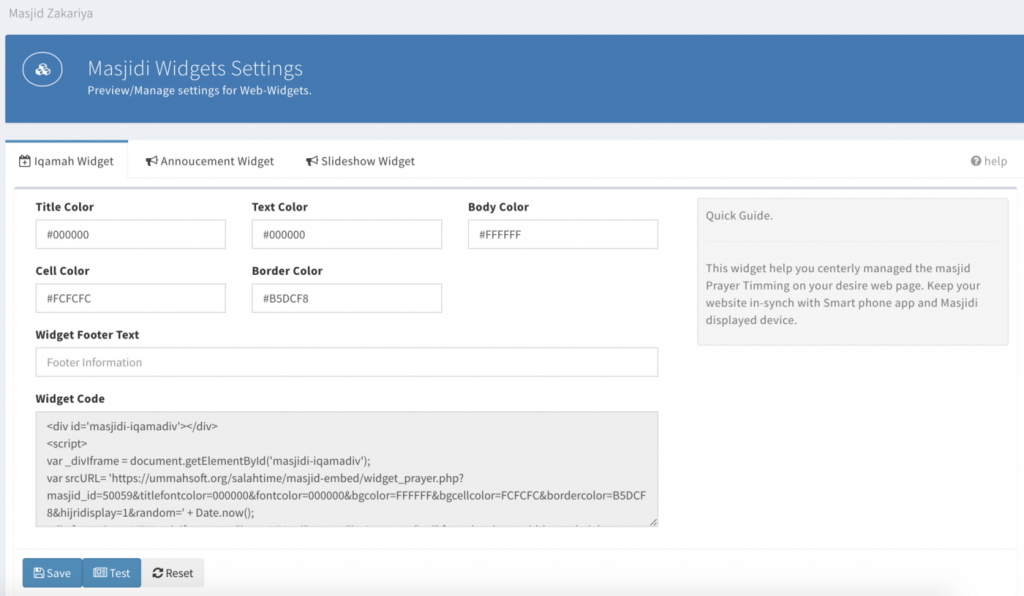Click the help question mark icon
The width and height of the screenshot is (1024, 596).
(x=975, y=161)
